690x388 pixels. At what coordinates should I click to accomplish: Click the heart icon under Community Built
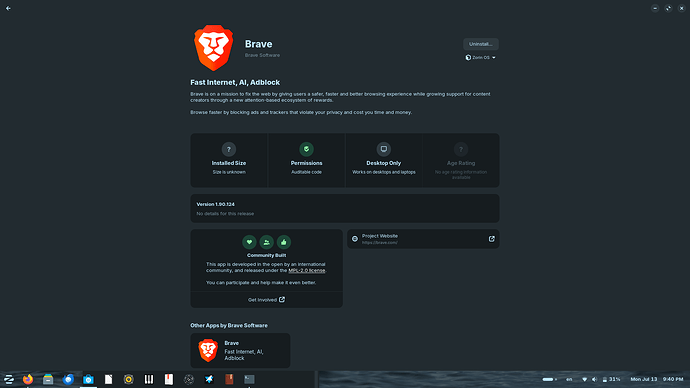(x=250, y=242)
